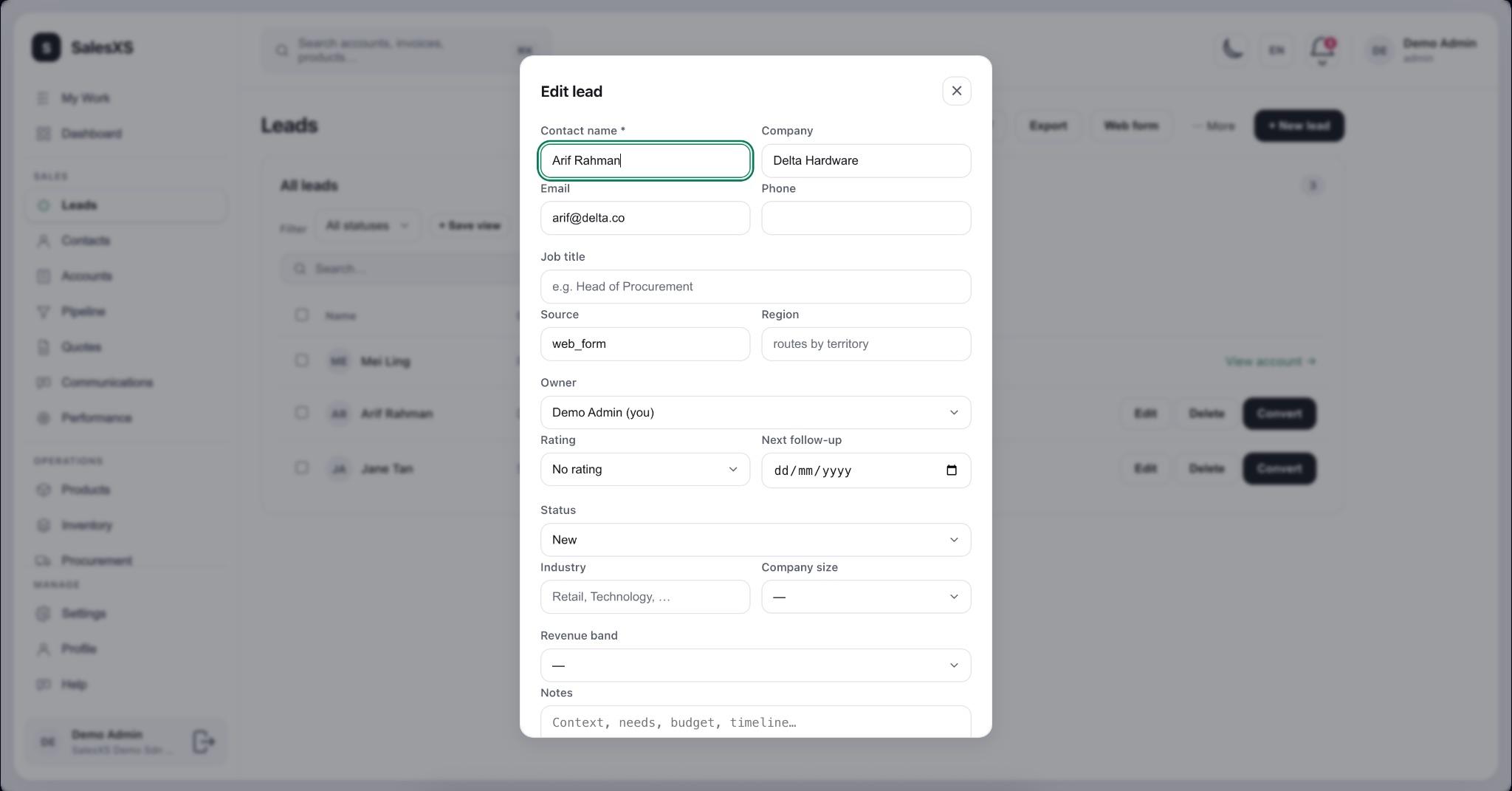The image size is (1512, 791).
Task: Click the Dashboard icon in sidebar
Action: [44, 134]
